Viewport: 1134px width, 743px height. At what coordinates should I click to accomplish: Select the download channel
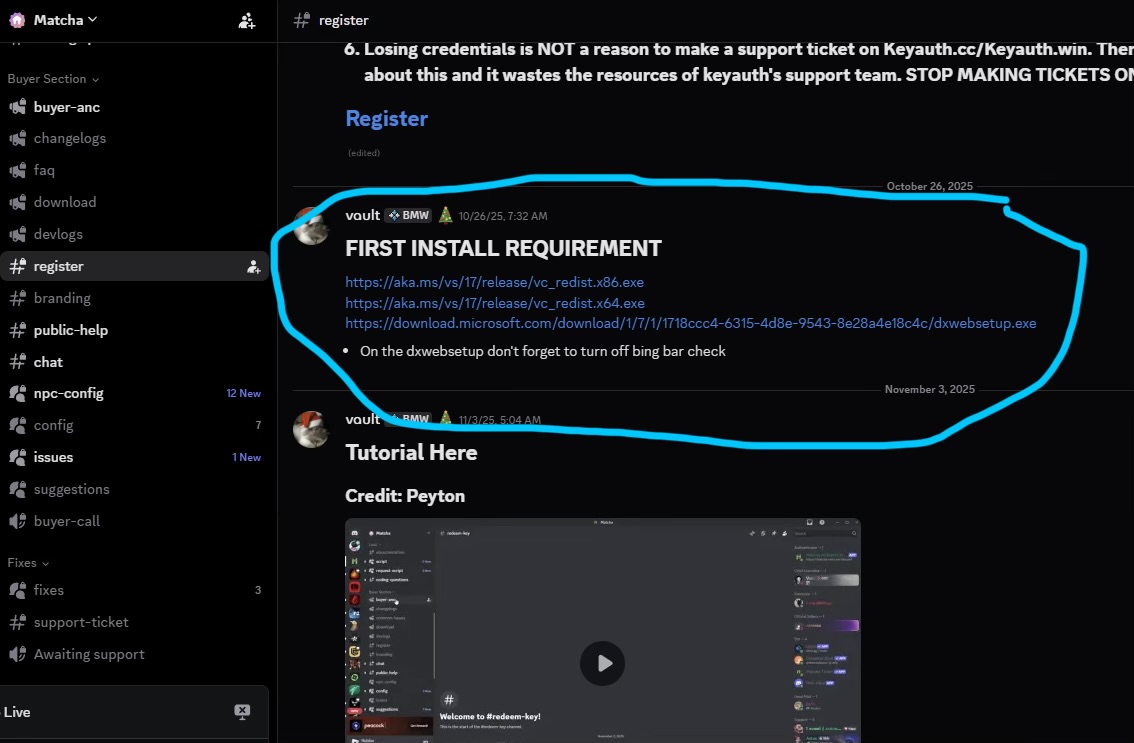coord(64,202)
